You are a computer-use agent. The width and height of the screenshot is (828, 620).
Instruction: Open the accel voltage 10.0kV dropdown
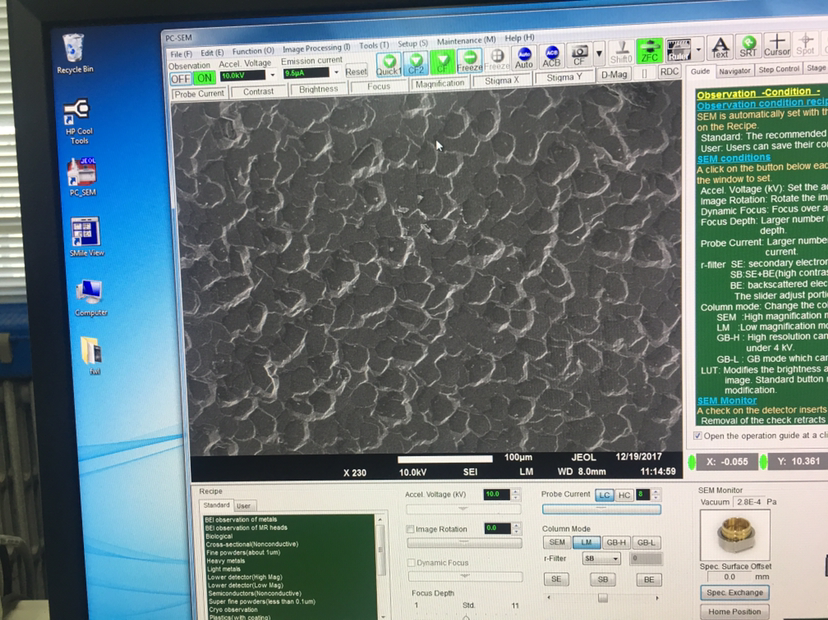pos(274,75)
